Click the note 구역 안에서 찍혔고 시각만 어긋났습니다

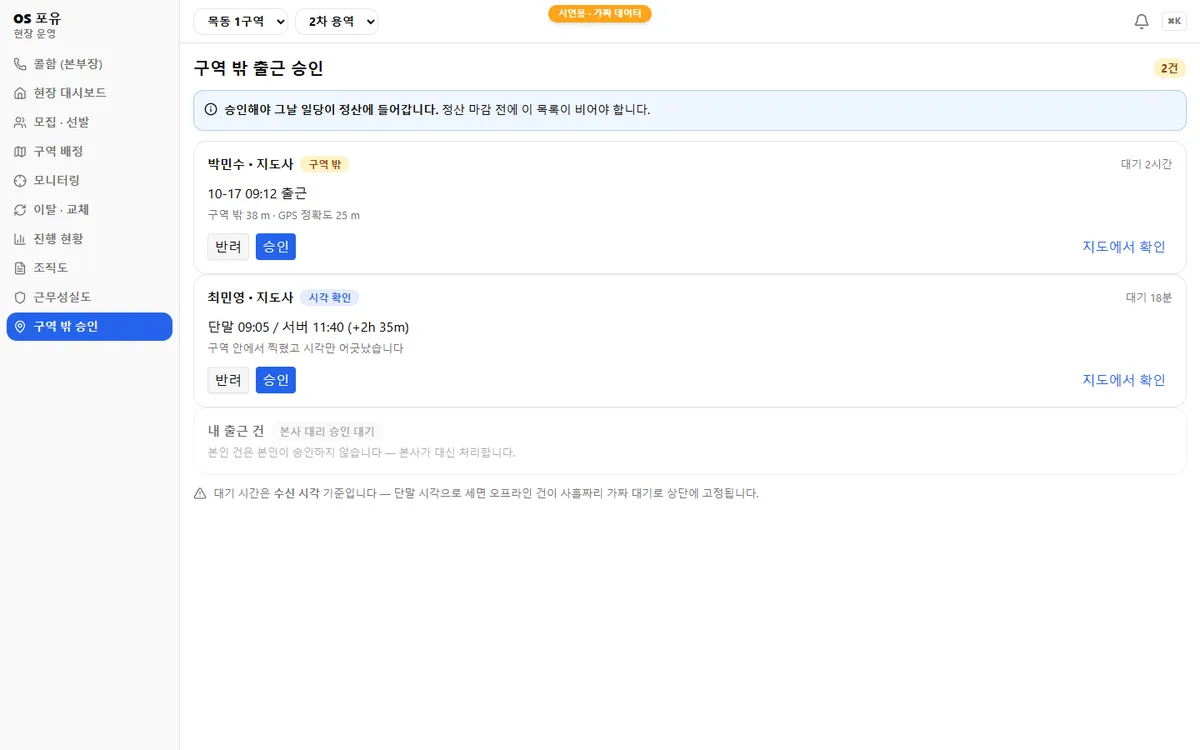point(305,348)
